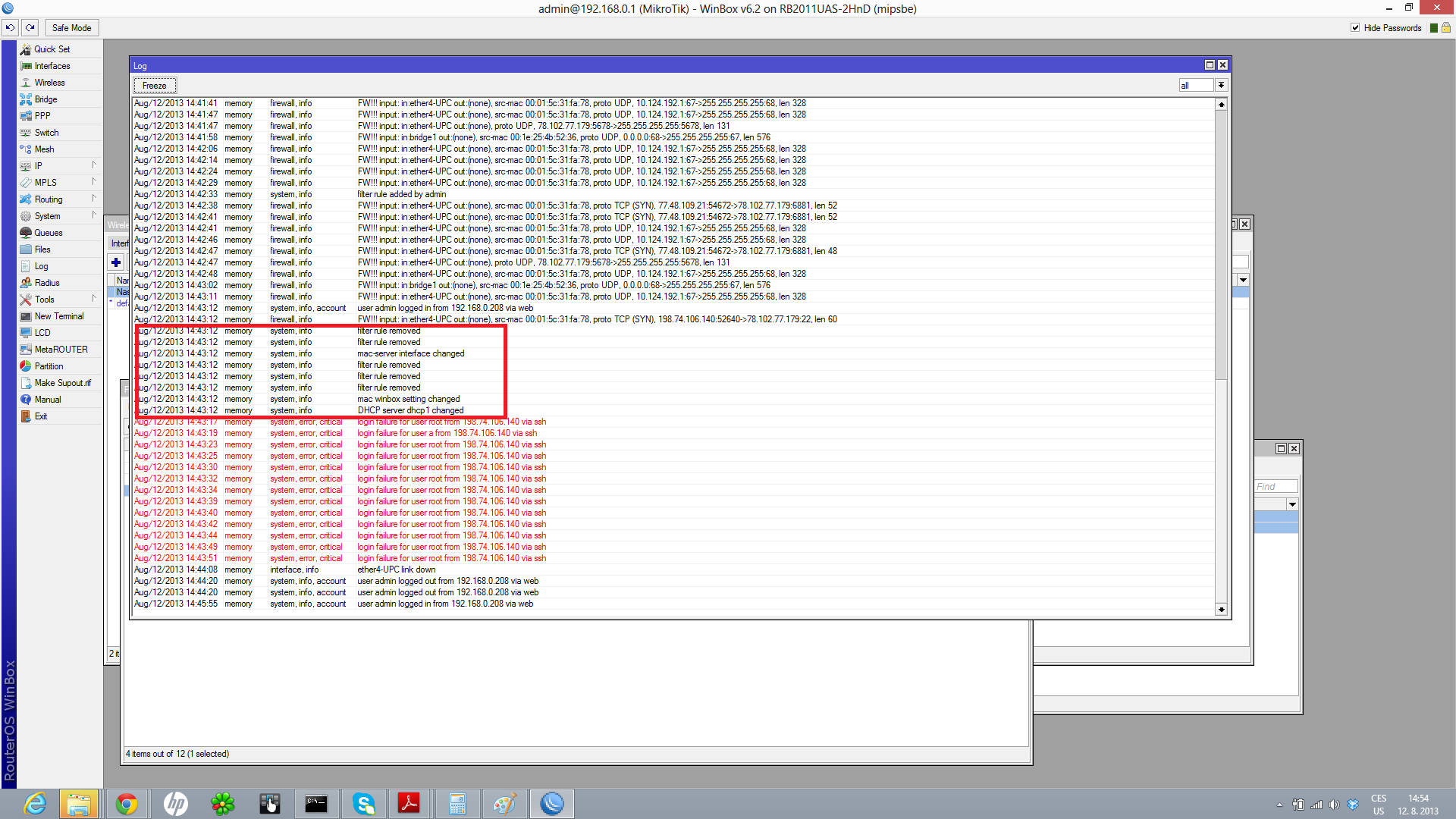1456x819 pixels.
Task: Click the Undo arrow in the toolbar
Action: pyautogui.click(x=9, y=27)
